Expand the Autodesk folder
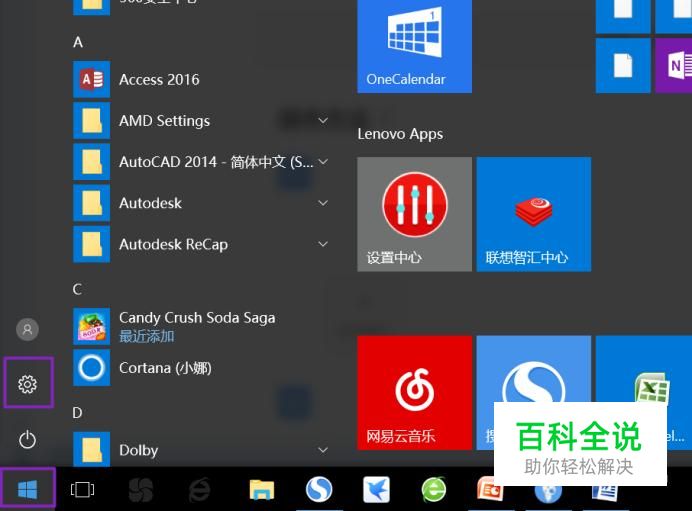692x511 pixels. (323, 203)
